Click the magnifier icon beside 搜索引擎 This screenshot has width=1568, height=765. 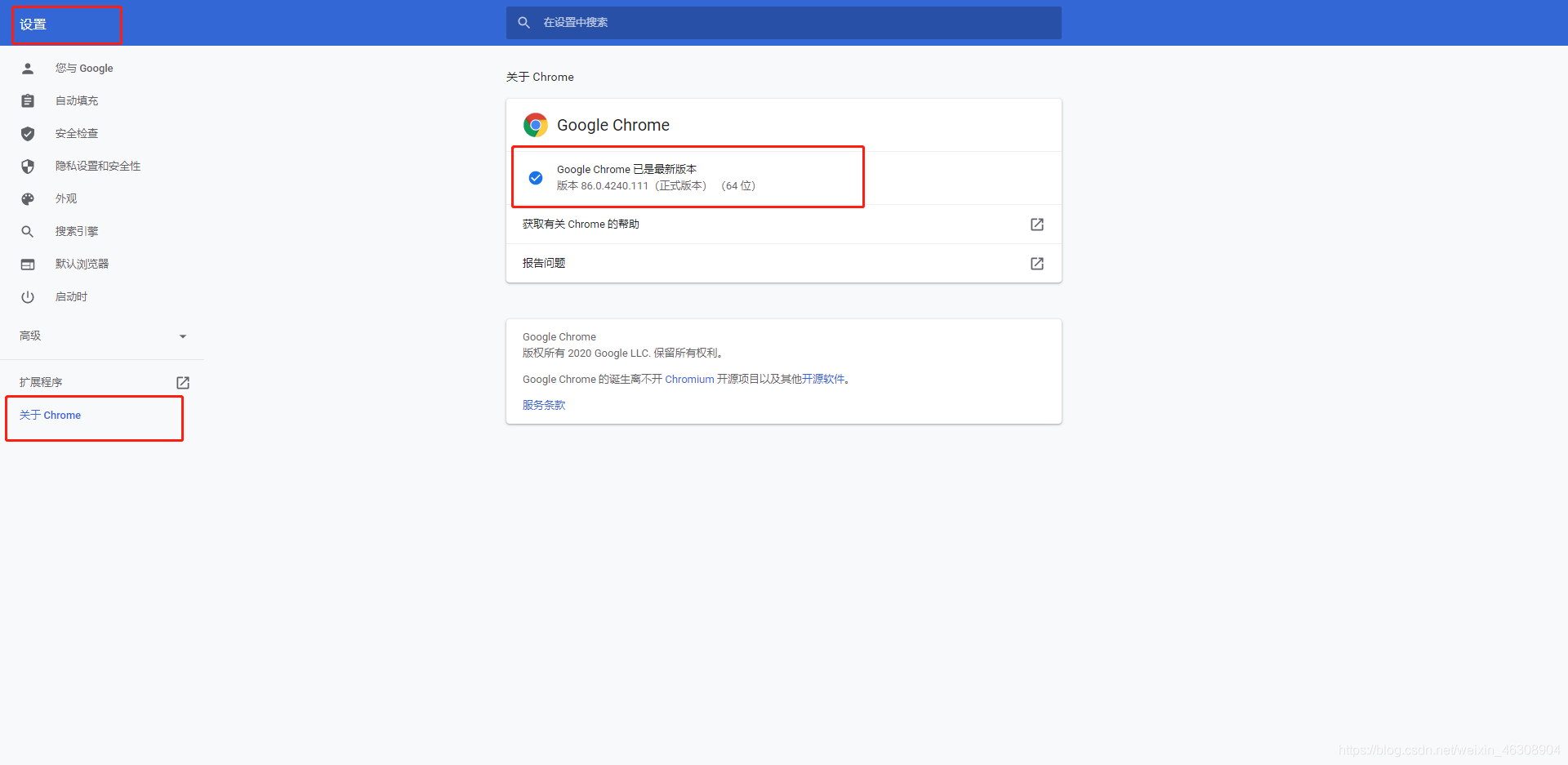[x=28, y=232]
